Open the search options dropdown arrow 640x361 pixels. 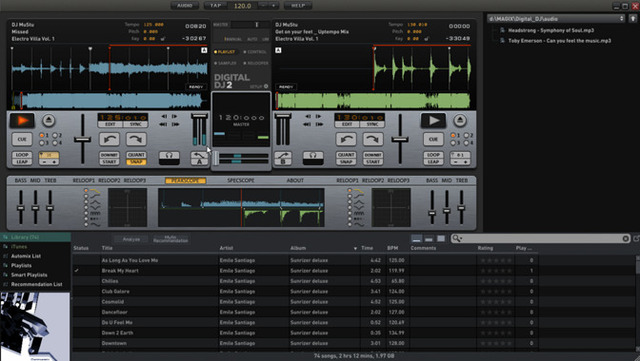tap(461, 238)
